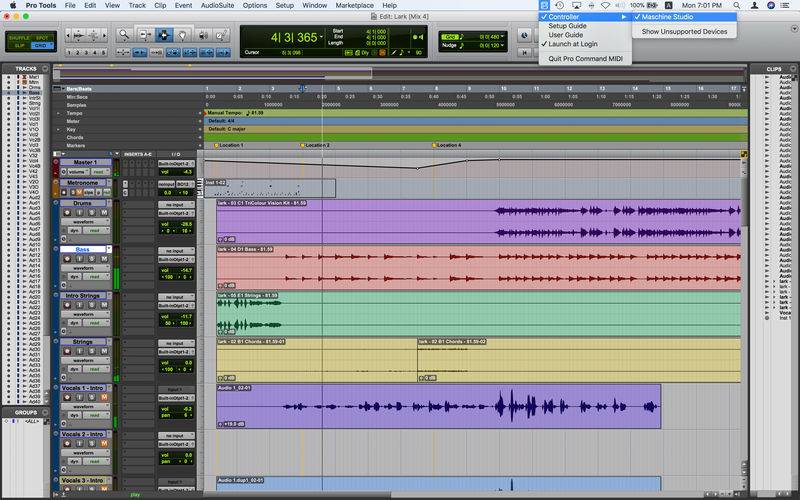Choose Show Unsupported Devices menu item
This screenshot has height=500, width=800.
(685, 32)
